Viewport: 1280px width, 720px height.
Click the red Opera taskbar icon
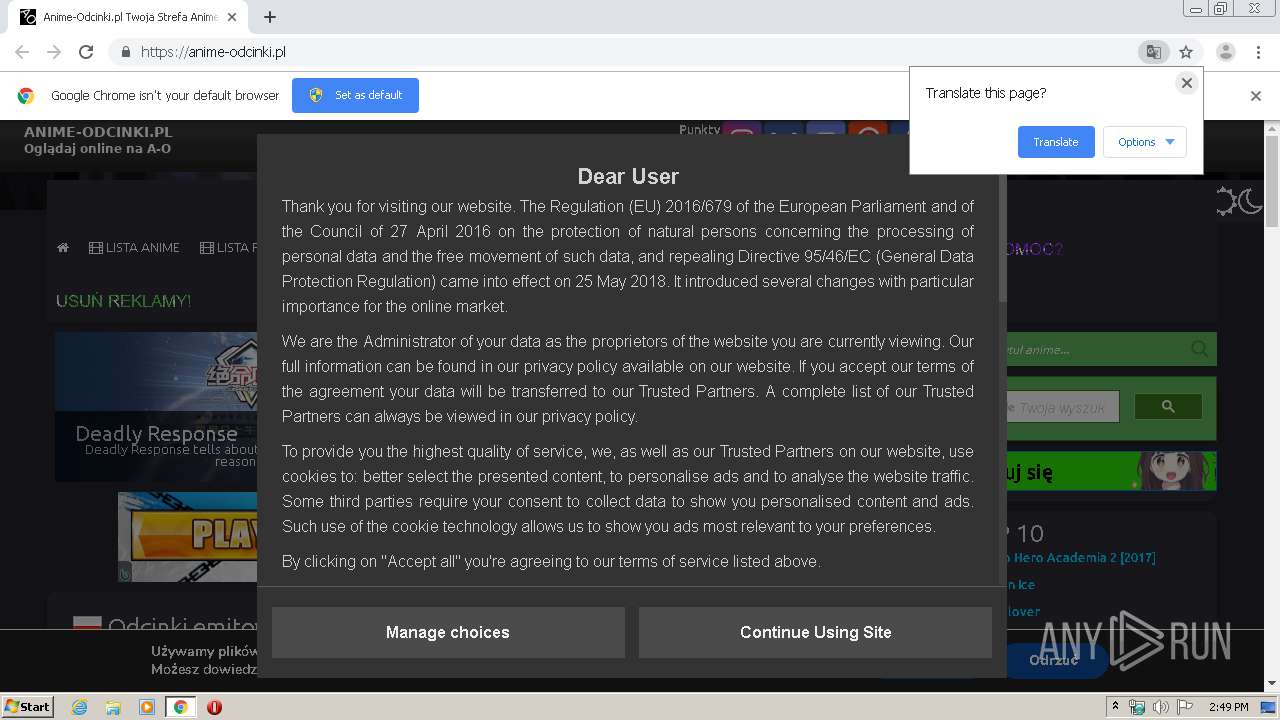pos(214,707)
